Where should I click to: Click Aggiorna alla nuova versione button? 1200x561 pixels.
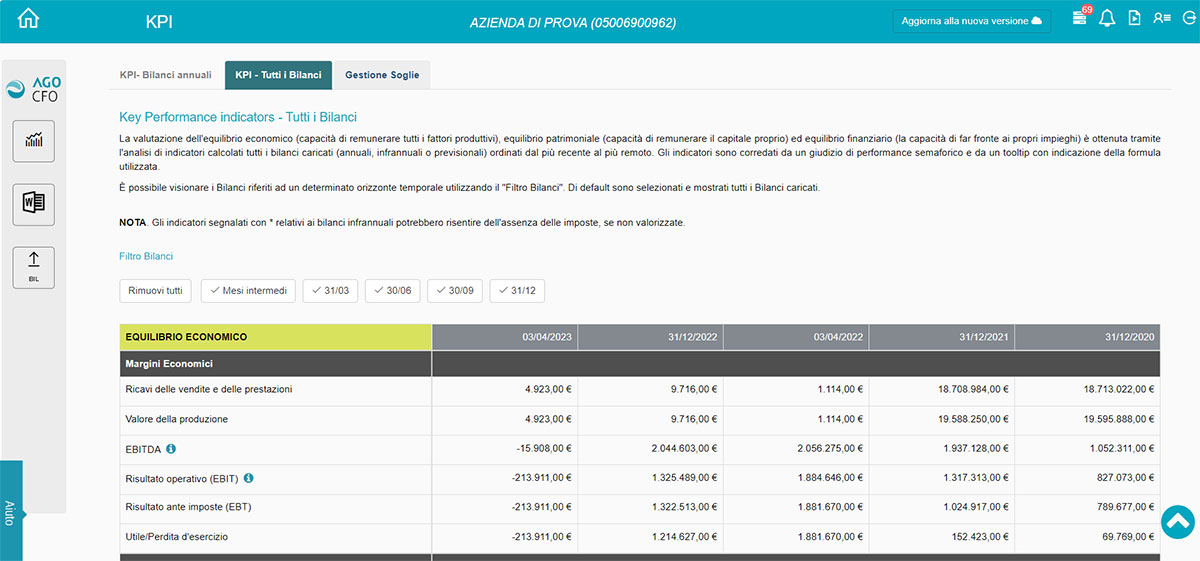(971, 21)
